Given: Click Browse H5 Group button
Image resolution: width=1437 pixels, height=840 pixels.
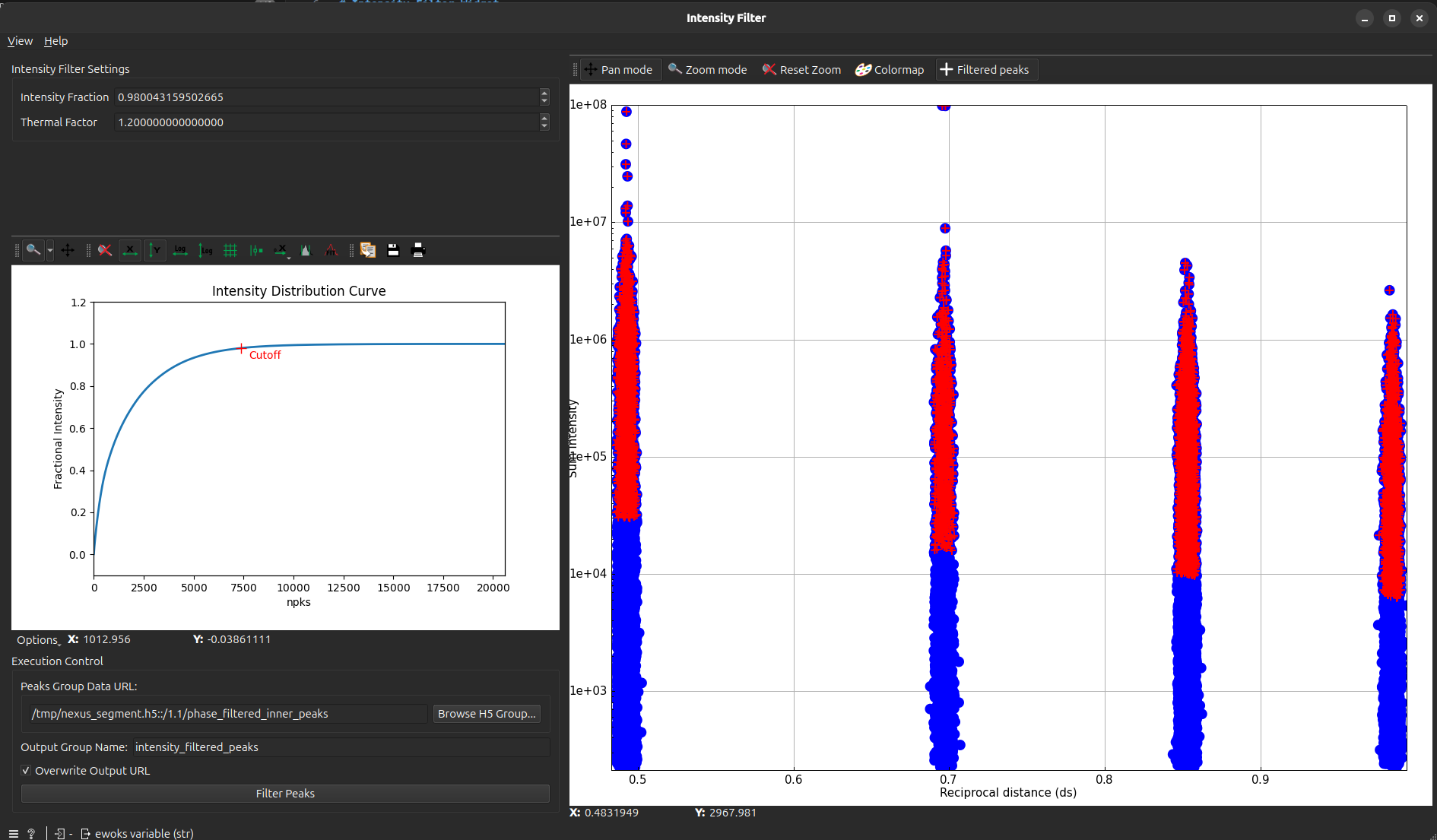Looking at the screenshot, I should point(487,714).
